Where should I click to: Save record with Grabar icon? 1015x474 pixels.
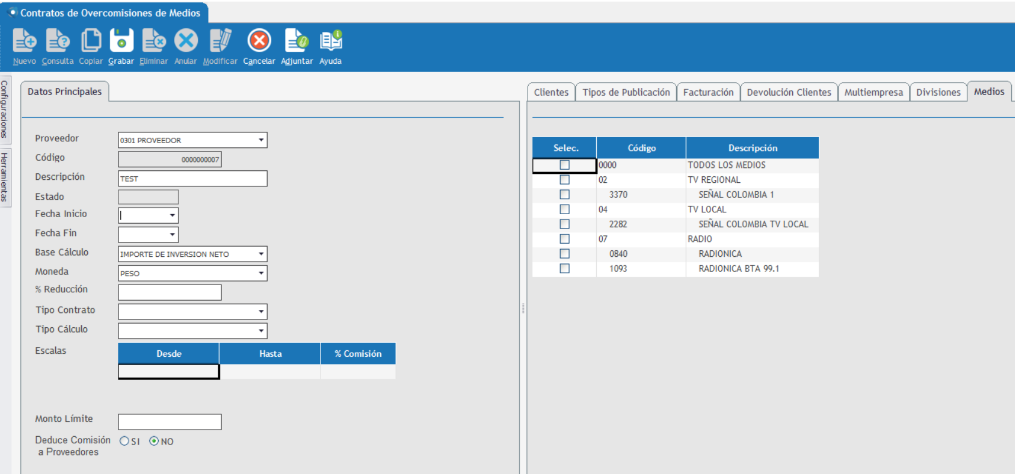(121, 41)
